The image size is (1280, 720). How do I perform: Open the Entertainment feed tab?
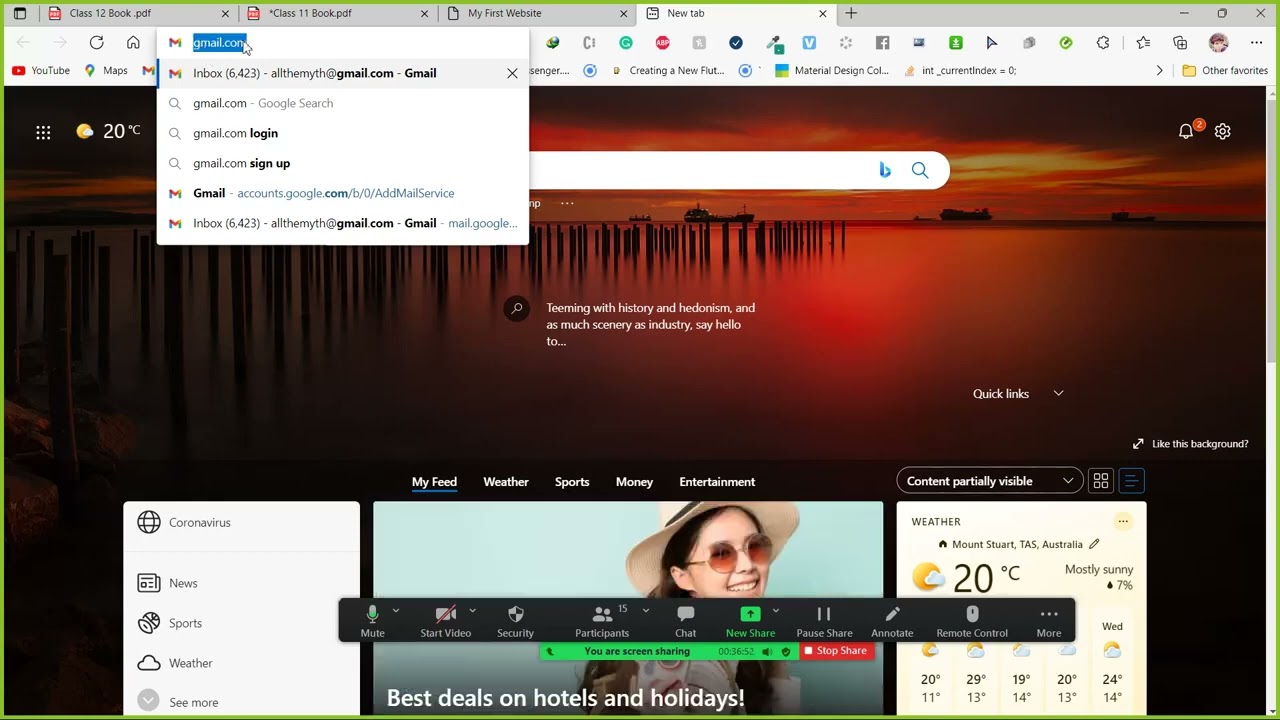tap(717, 482)
